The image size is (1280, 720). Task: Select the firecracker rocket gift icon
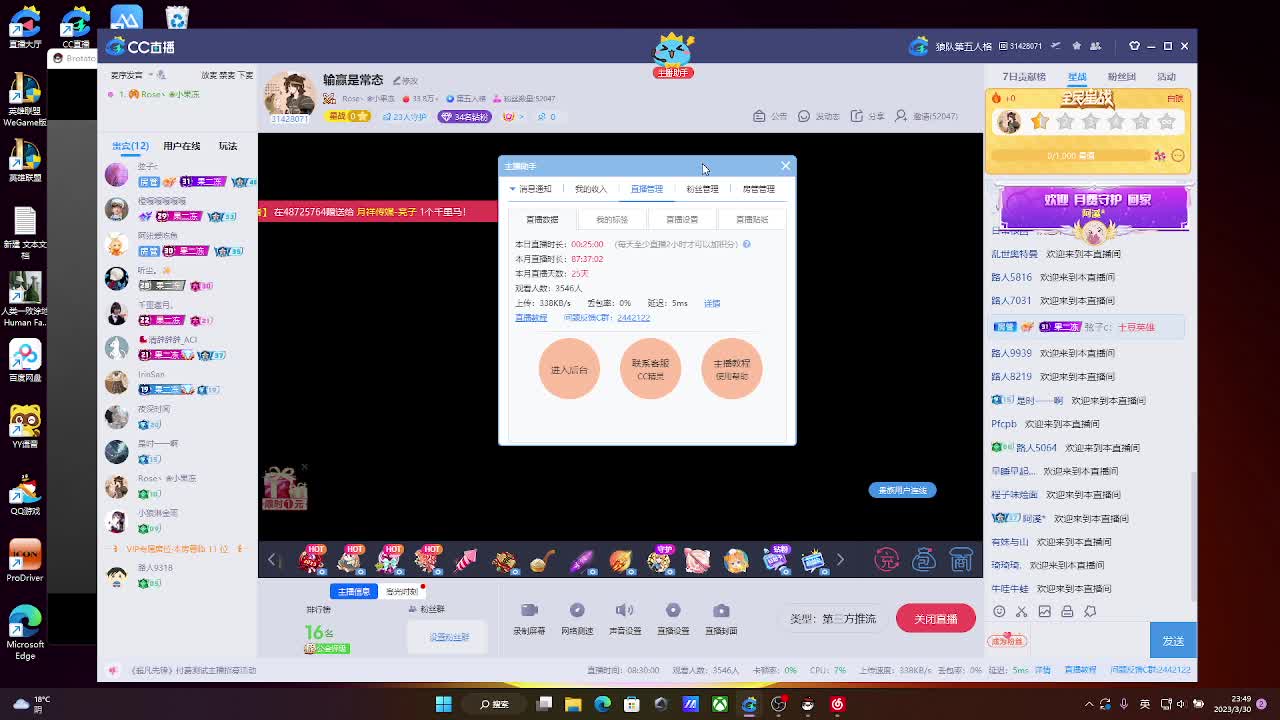[466, 561]
